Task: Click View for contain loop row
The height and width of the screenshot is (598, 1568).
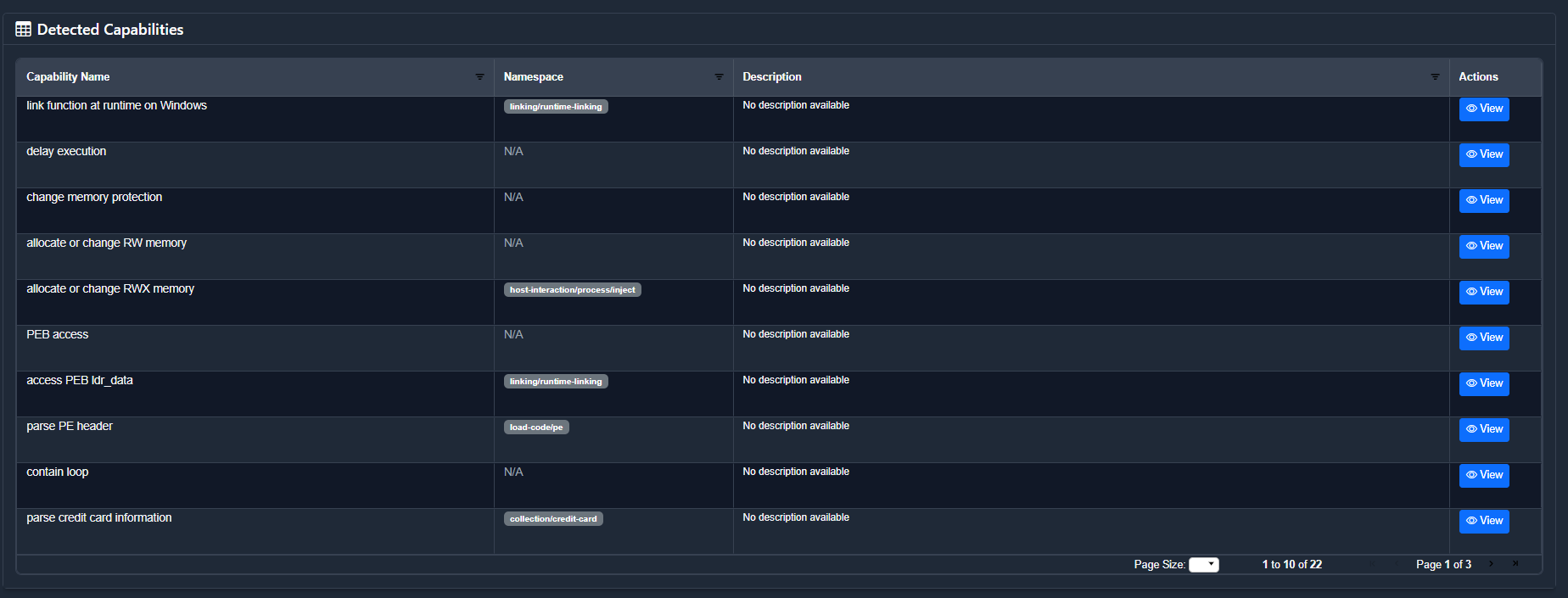Action: (x=1484, y=476)
